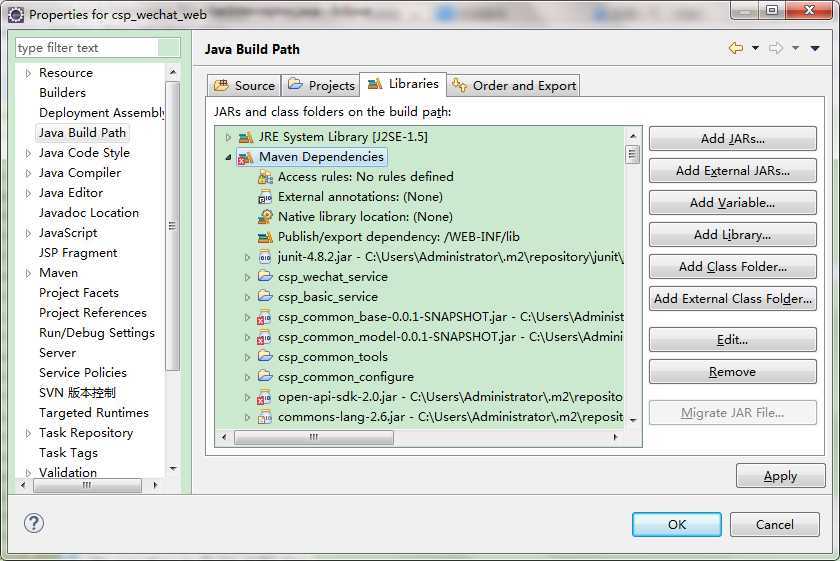Click the commons-lang-2.6.jar icon
This screenshot has width=840, height=561.
coord(265,417)
